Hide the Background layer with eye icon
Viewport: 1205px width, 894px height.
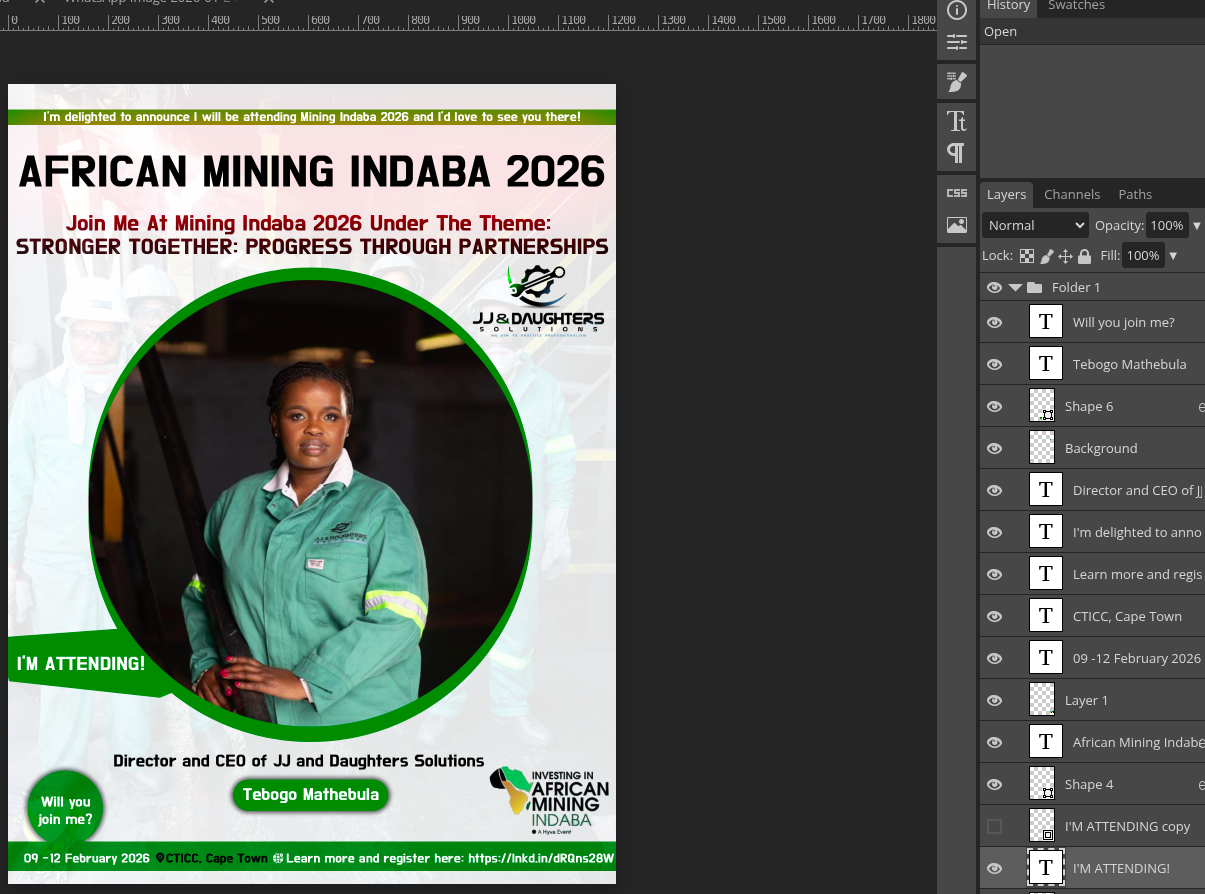tap(994, 449)
